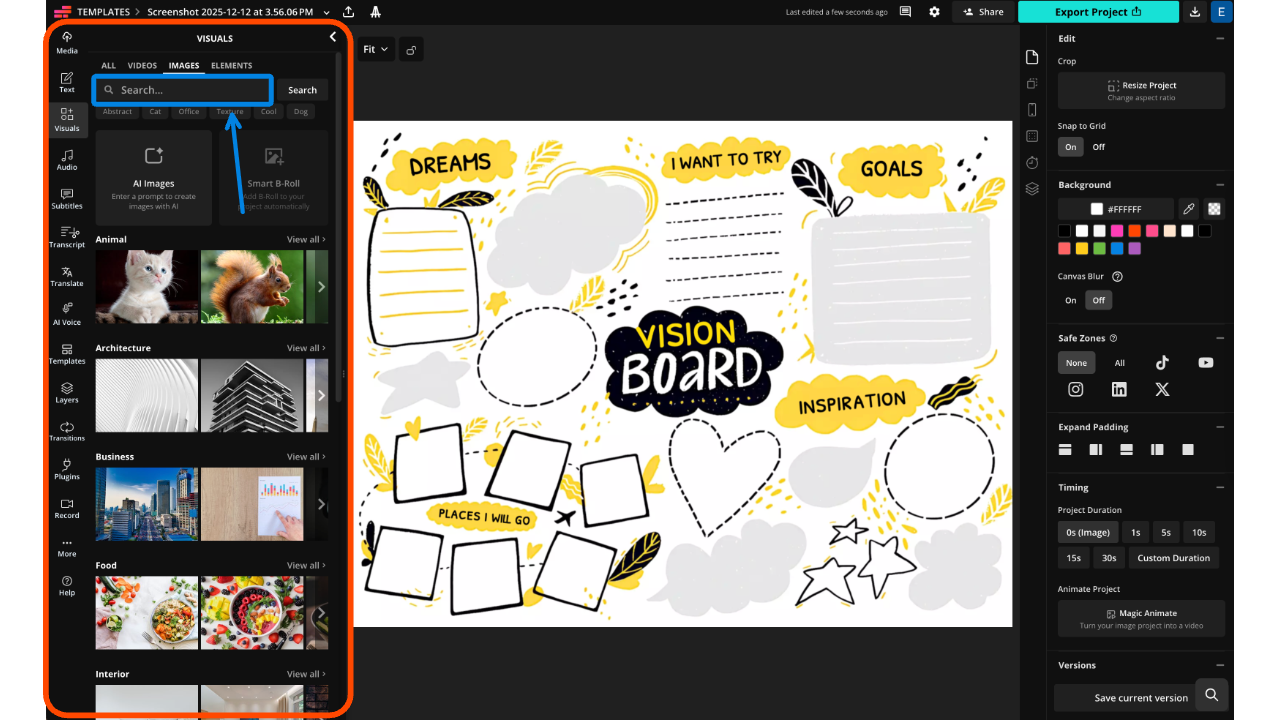Click the kitten image thumbnail under Animal

click(x=146, y=287)
